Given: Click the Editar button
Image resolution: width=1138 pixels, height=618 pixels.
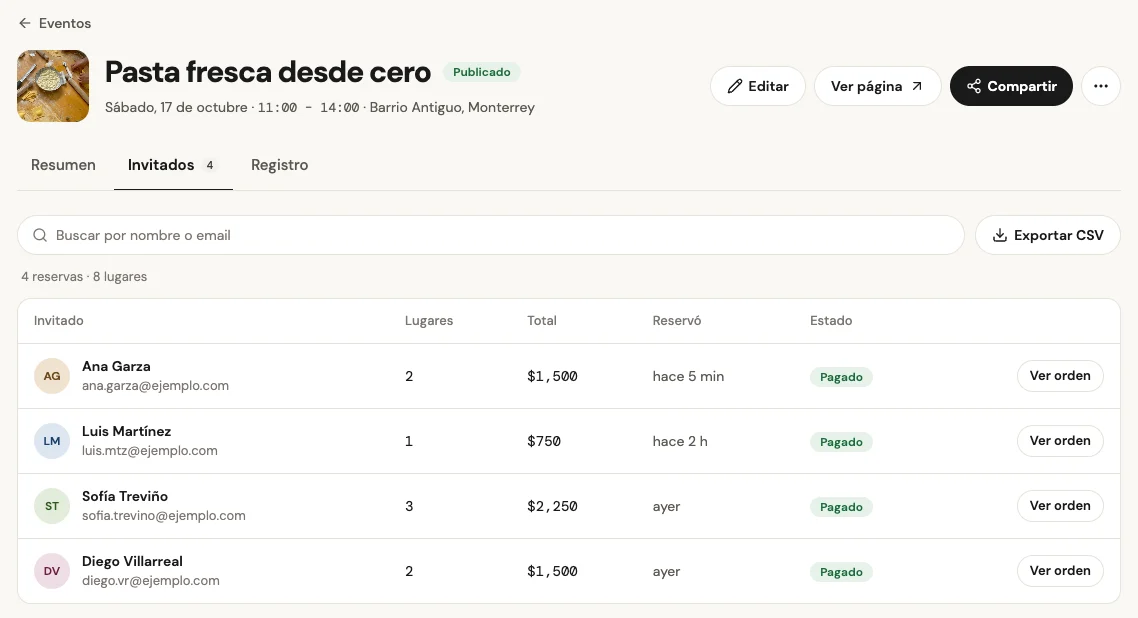Looking at the screenshot, I should pyautogui.click(x=758, y=86).
